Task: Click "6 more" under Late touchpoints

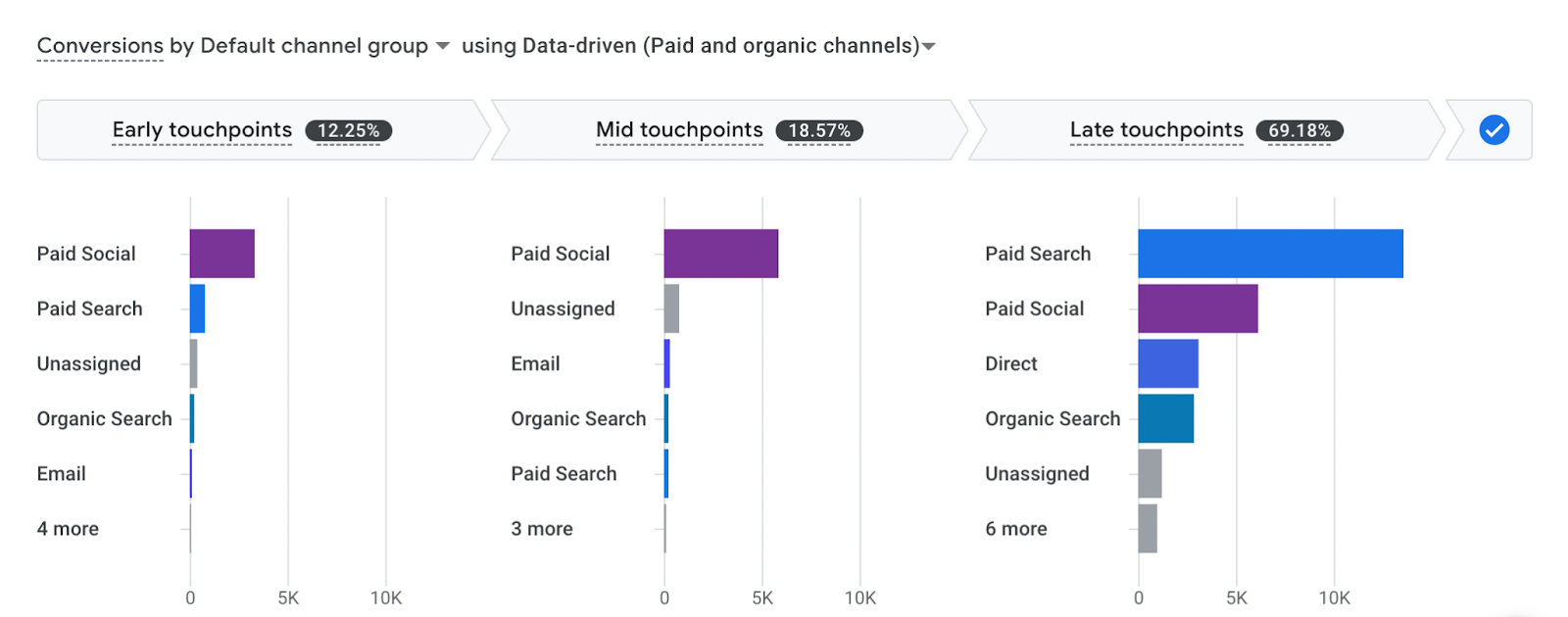Action: 1016,529
